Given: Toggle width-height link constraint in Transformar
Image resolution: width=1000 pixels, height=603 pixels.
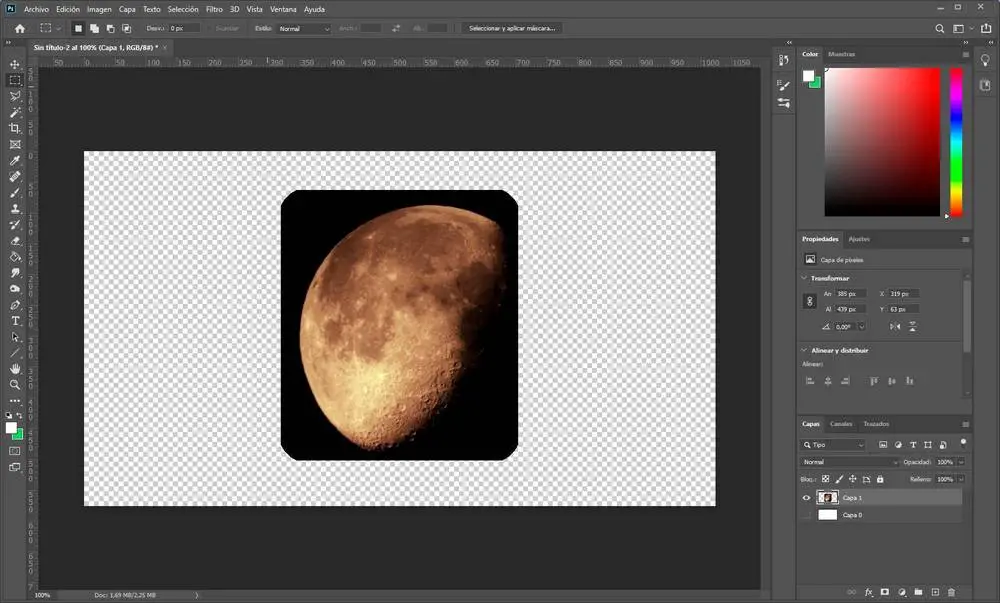Looking at the screenshot, I should point(809,301).
